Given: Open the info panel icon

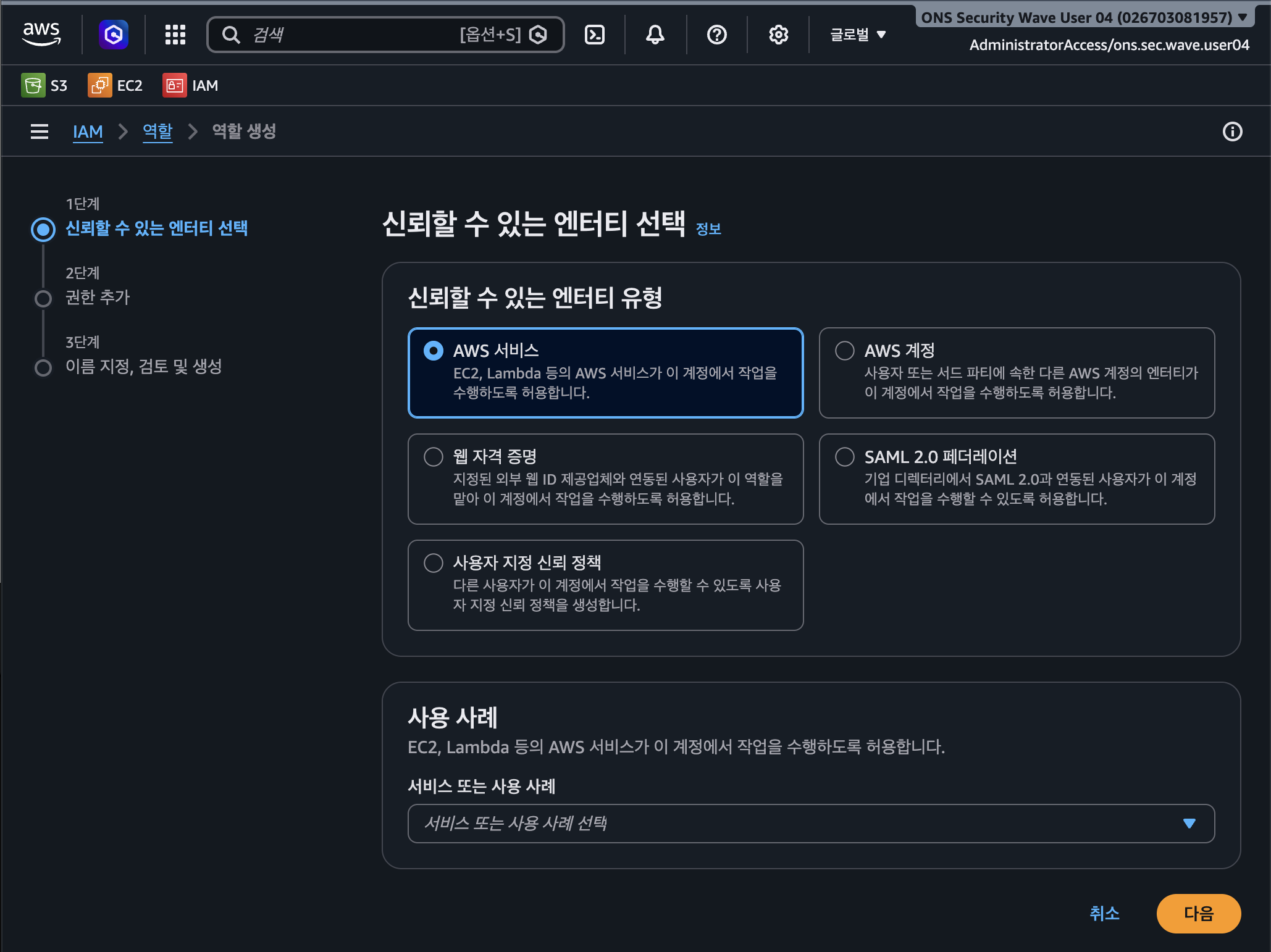Looking at the screenshot, I should tap(1233, 132).
